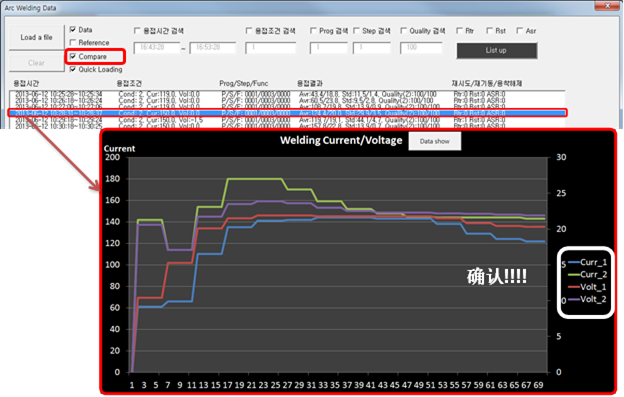Click the Clear button
The width and height of the screenshot is (624, 397).
pyautogui.click(x=36, y=63)
